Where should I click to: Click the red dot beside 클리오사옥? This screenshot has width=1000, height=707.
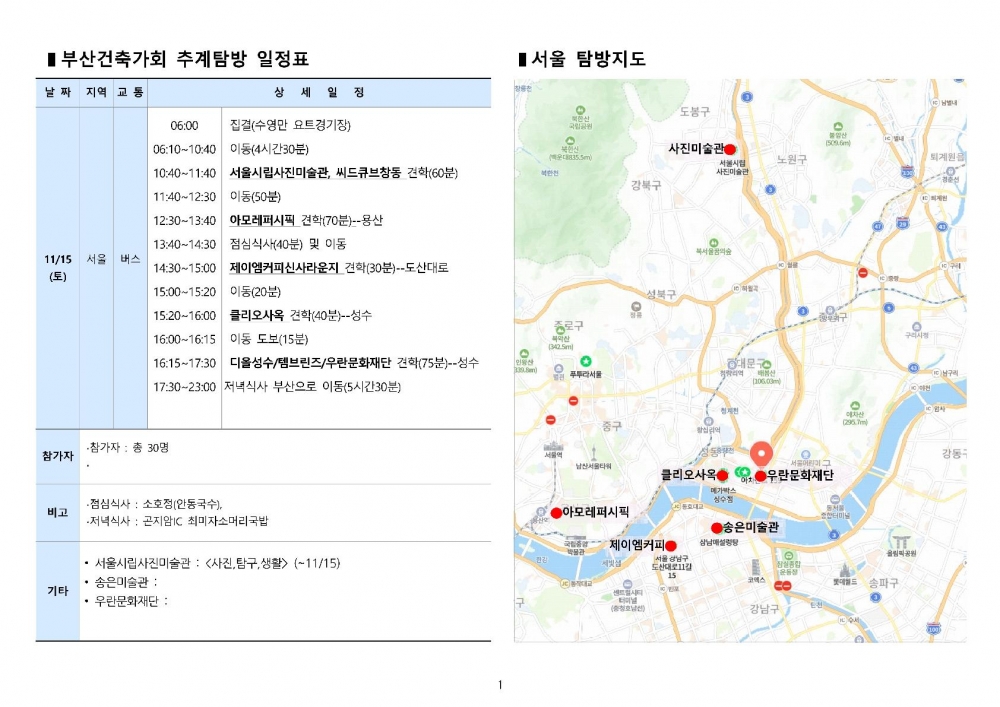pos(722,475)
